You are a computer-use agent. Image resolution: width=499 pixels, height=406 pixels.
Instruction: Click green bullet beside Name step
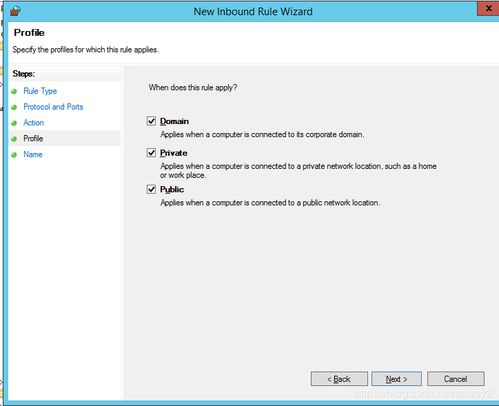(x=14, y=155)
